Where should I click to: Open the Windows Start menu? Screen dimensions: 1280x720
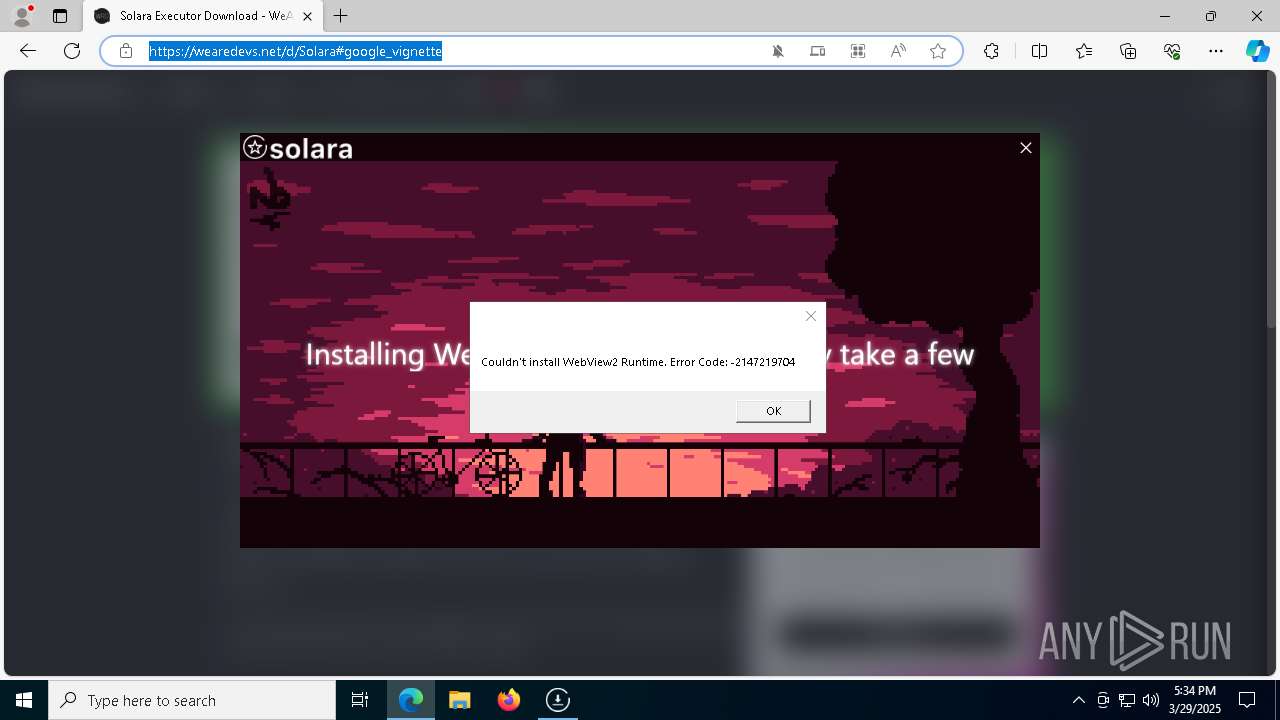pyautogui.click(x=24, y=700)
